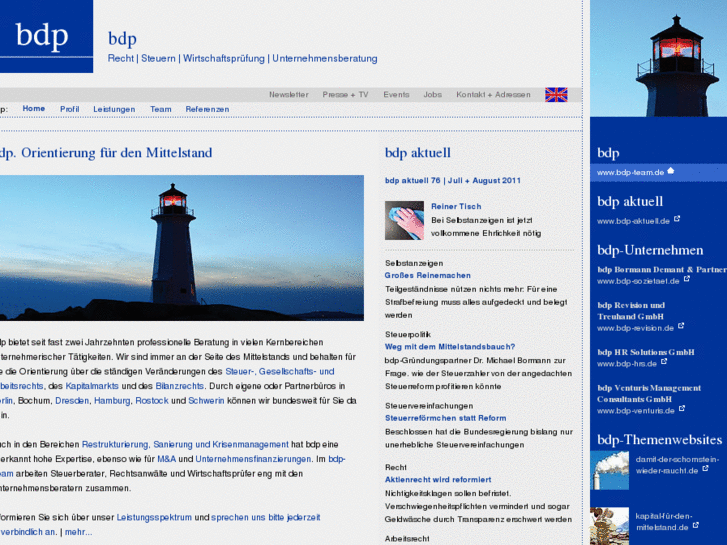The height and width of the screenshot is (545, 727).
Task: Open the coins kapital thumbnail
Action: click(x=609, y=526)
